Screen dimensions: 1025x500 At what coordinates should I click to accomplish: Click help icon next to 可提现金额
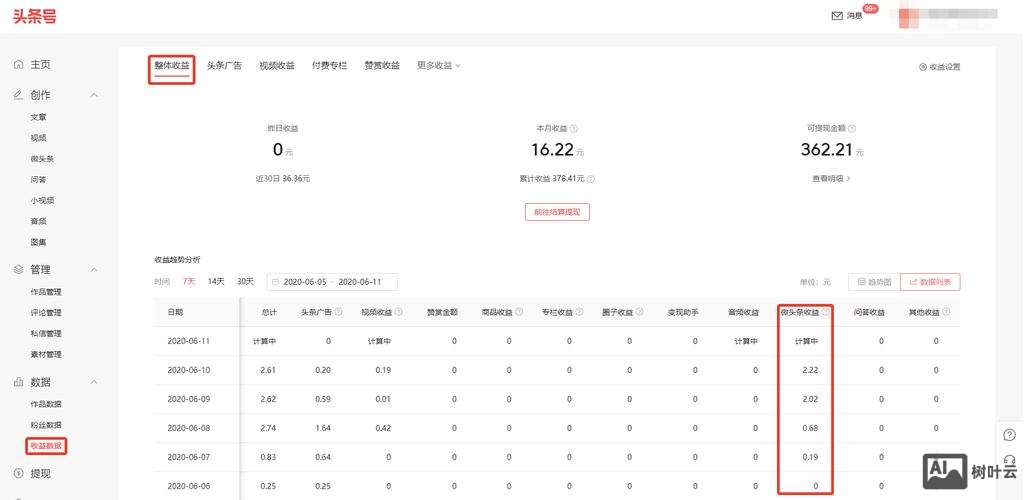click(852, 129)
